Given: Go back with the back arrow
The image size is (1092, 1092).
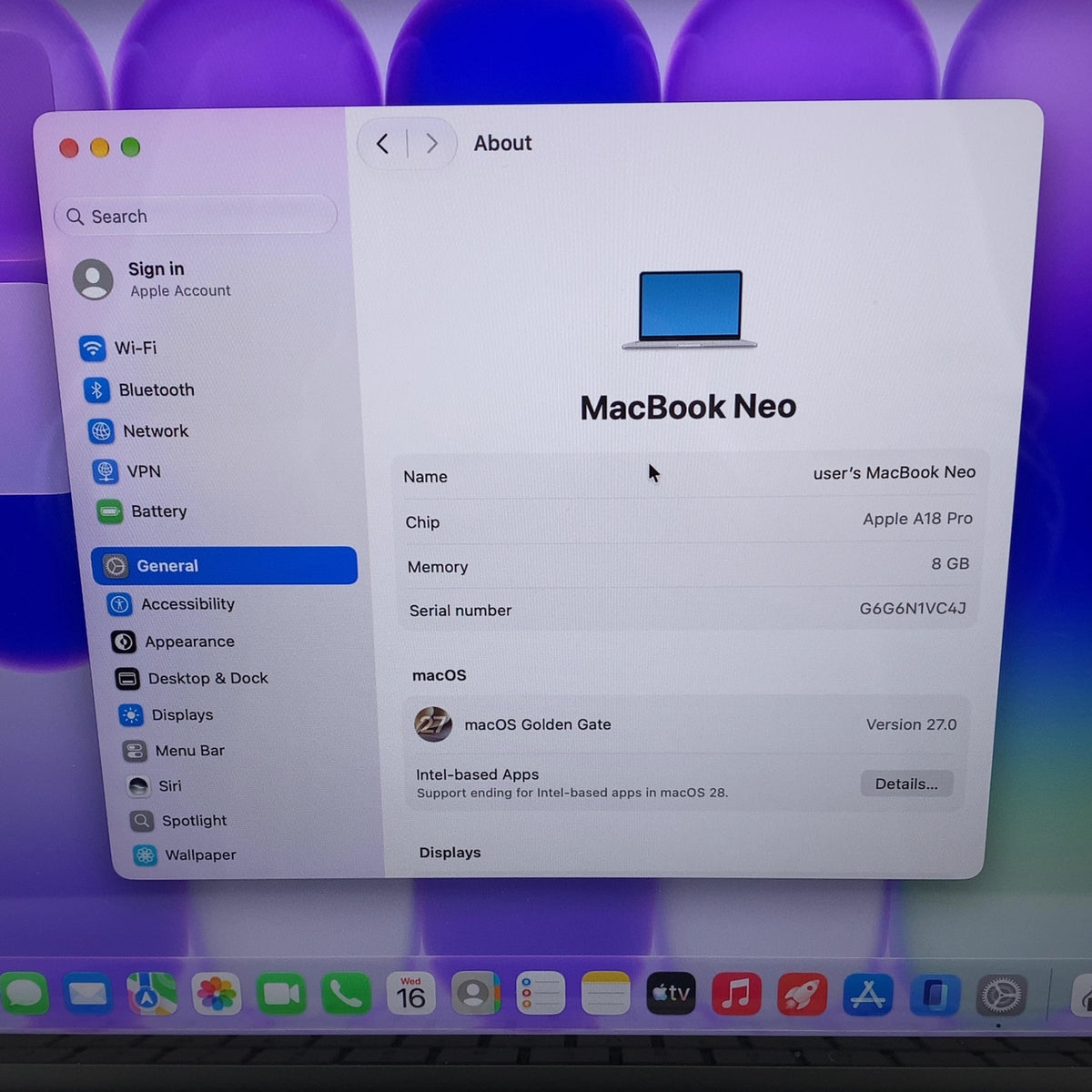Looking at the screenshot, I should click(x=382, y=144).
